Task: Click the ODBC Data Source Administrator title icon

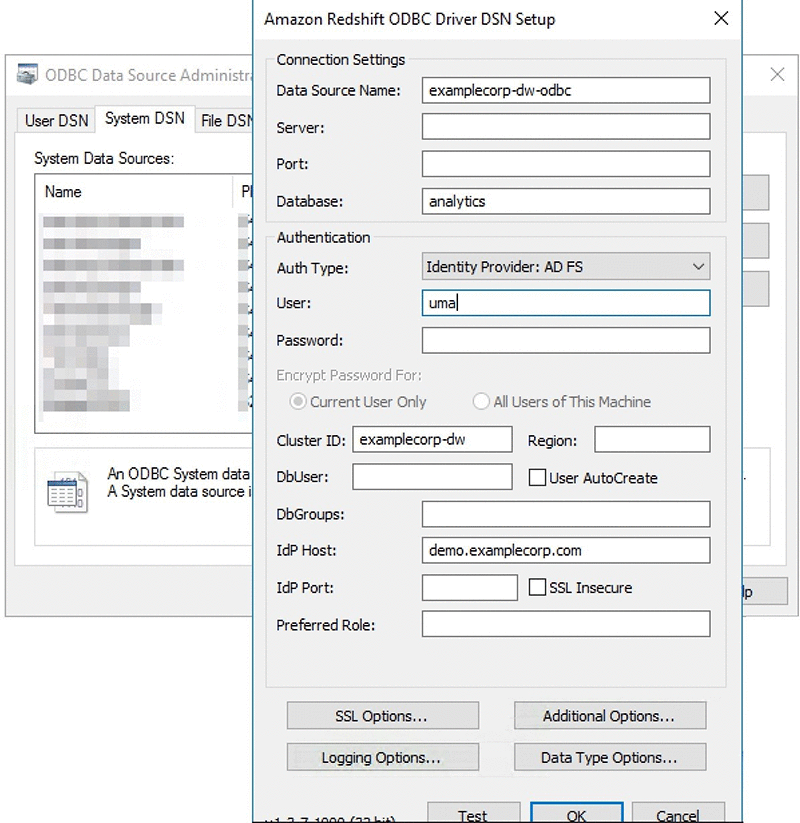Action: pos(27,75)
